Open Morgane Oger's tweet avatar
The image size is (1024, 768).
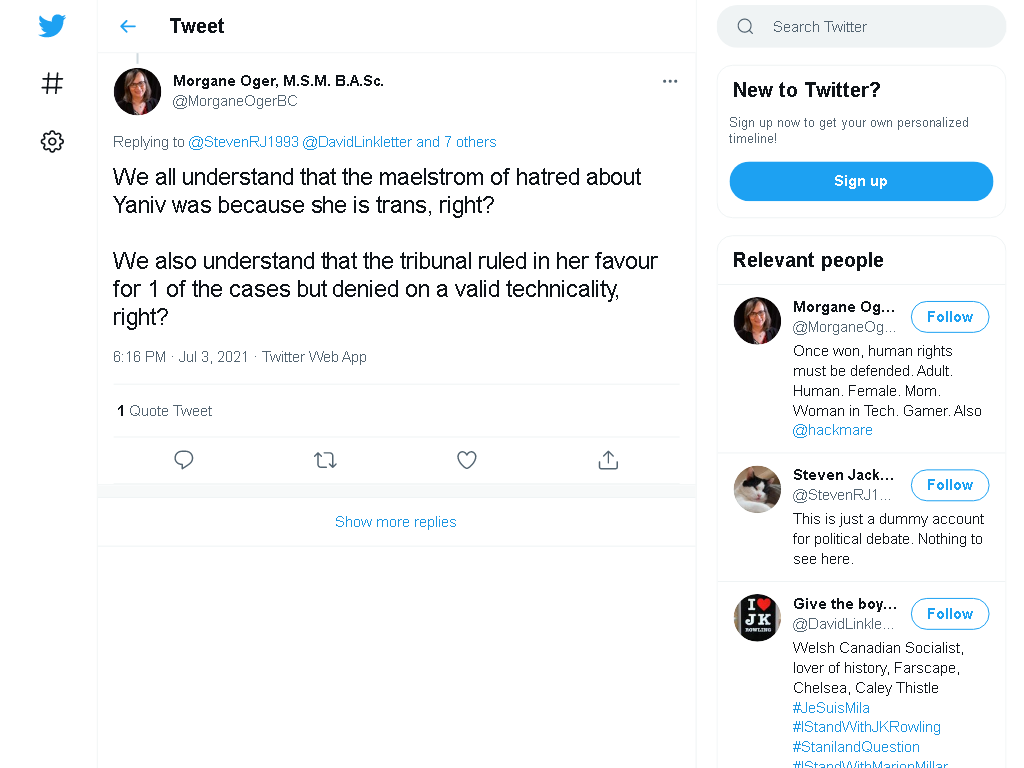coord(137,91)
